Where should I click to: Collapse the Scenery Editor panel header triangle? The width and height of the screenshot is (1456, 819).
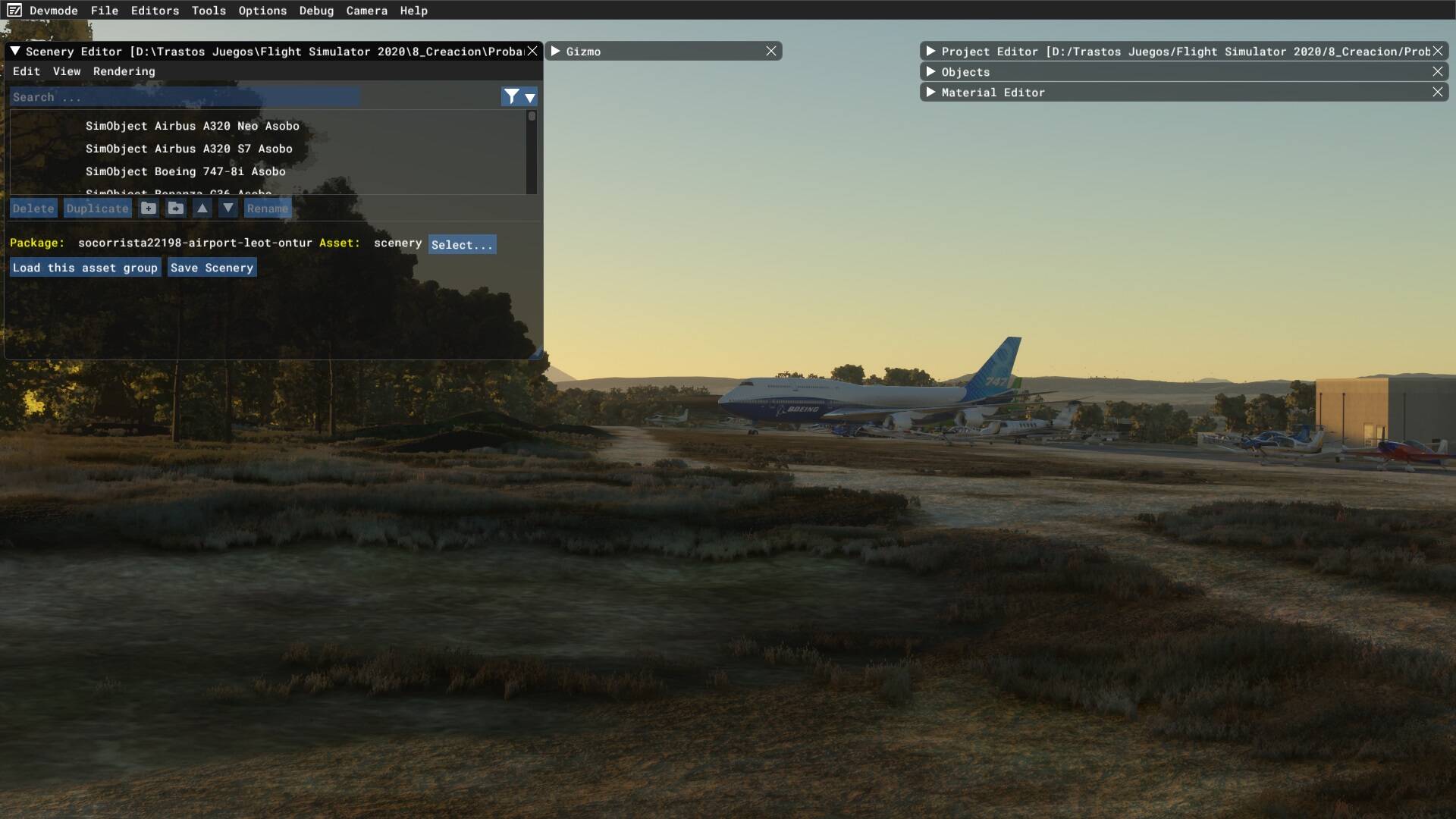(14, 51)
